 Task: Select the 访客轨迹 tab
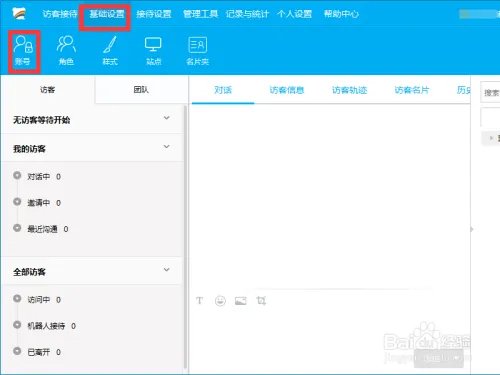(349, 90)
